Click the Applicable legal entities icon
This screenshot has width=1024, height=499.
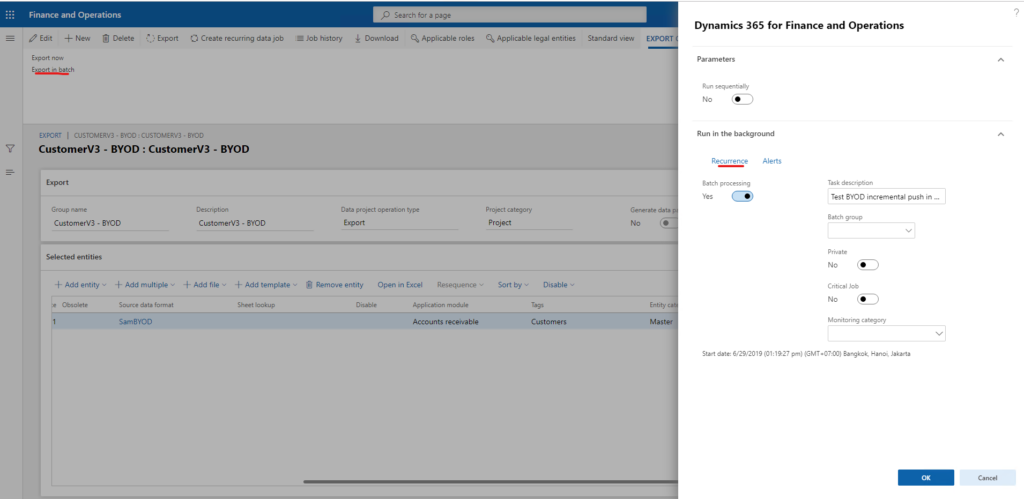tap(490, 39)
